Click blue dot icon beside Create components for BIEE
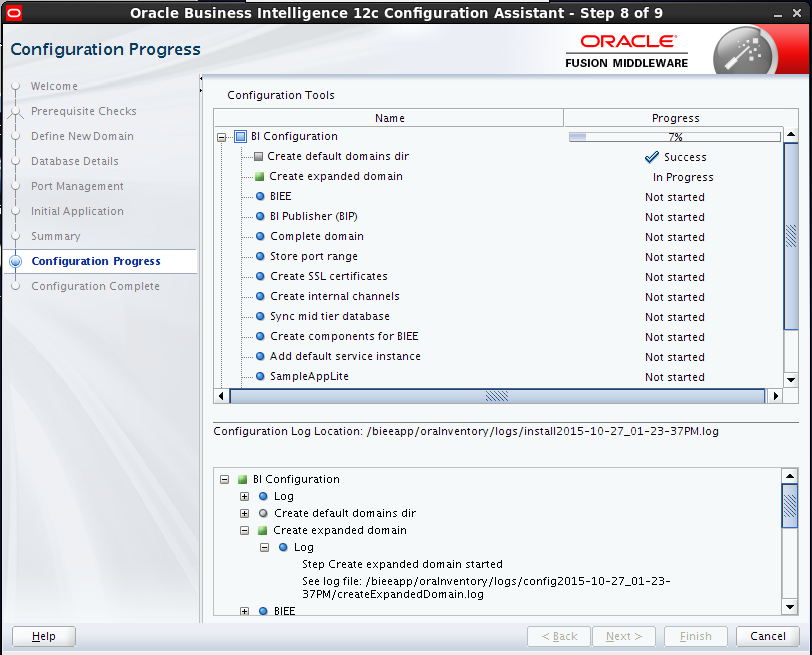The image size is (812, 655). click(x=260, y=337)
